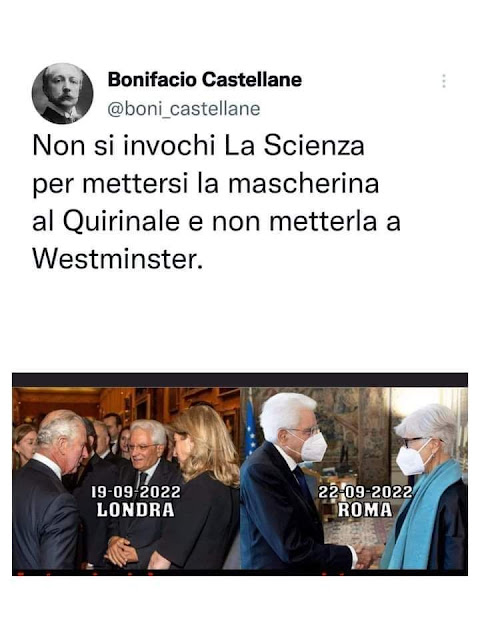Click the round black-and-white profile avatar
Screen dimensions: 480x640
point(62,93)
